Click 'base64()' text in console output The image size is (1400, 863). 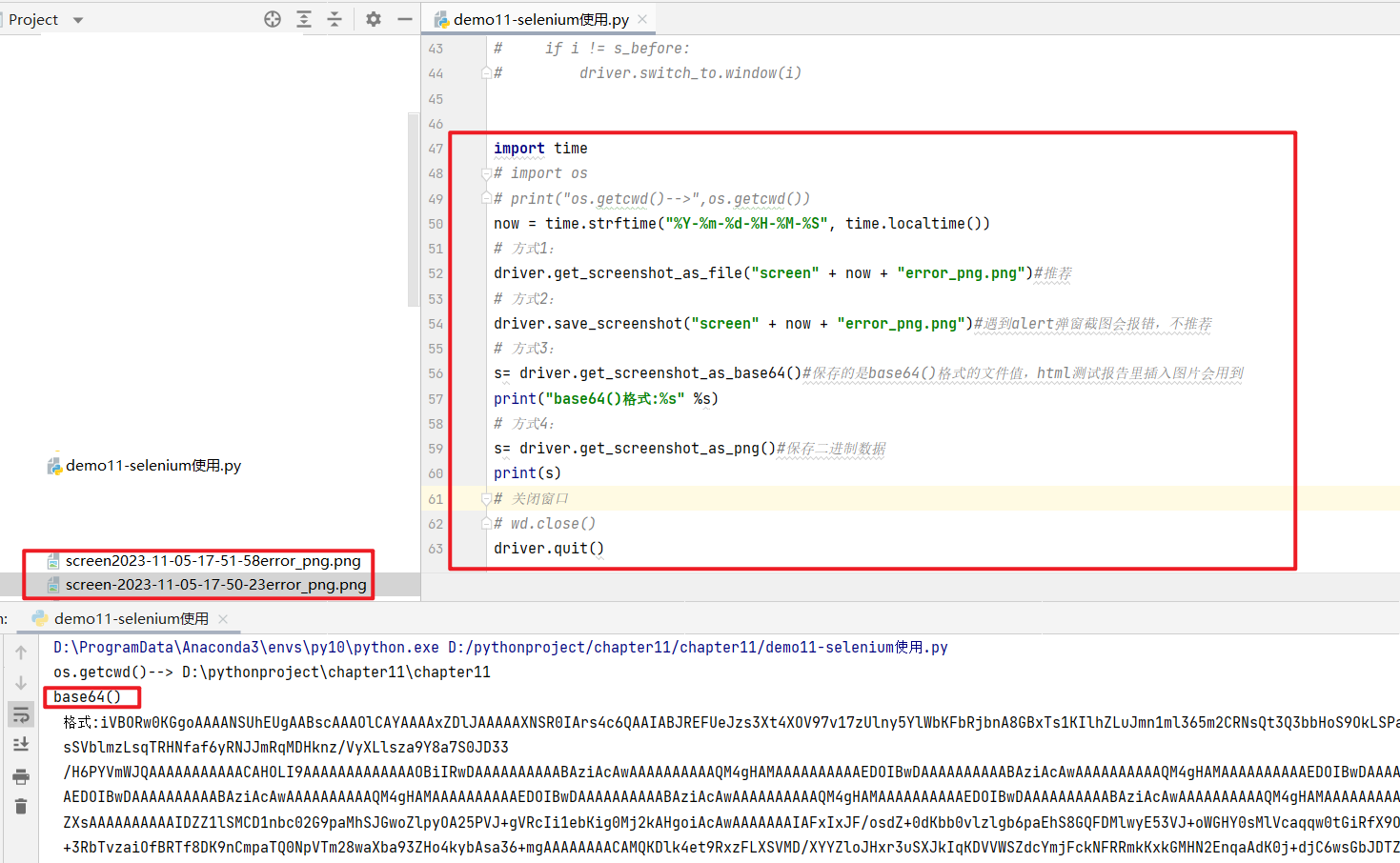pyautogui.click(x=87, y=697)
